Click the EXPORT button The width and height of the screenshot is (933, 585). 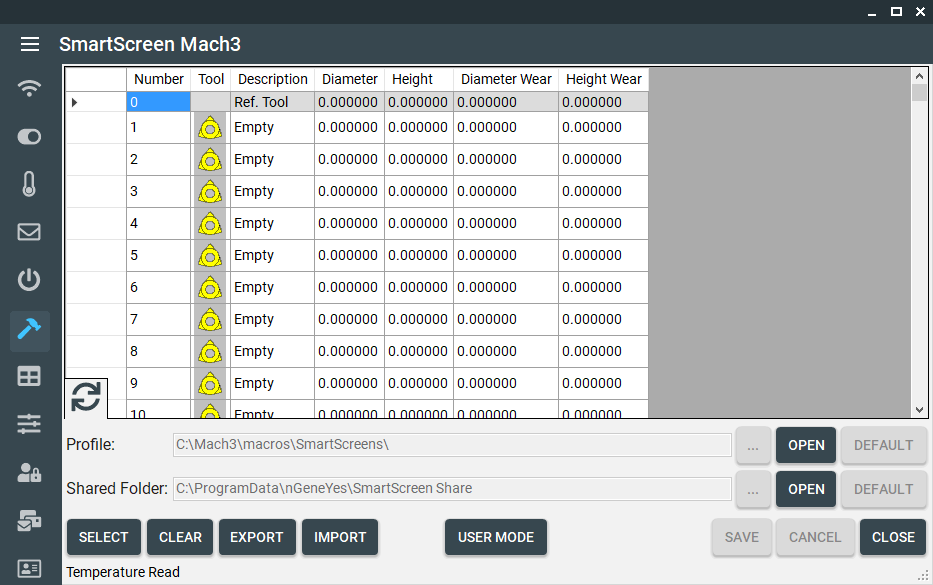click(257, 537)
